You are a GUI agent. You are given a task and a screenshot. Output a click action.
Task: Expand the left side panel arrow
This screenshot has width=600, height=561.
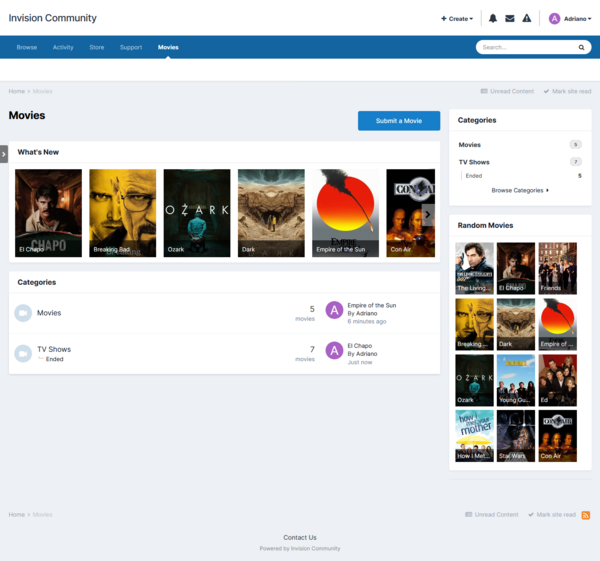[x=4, y=153]
